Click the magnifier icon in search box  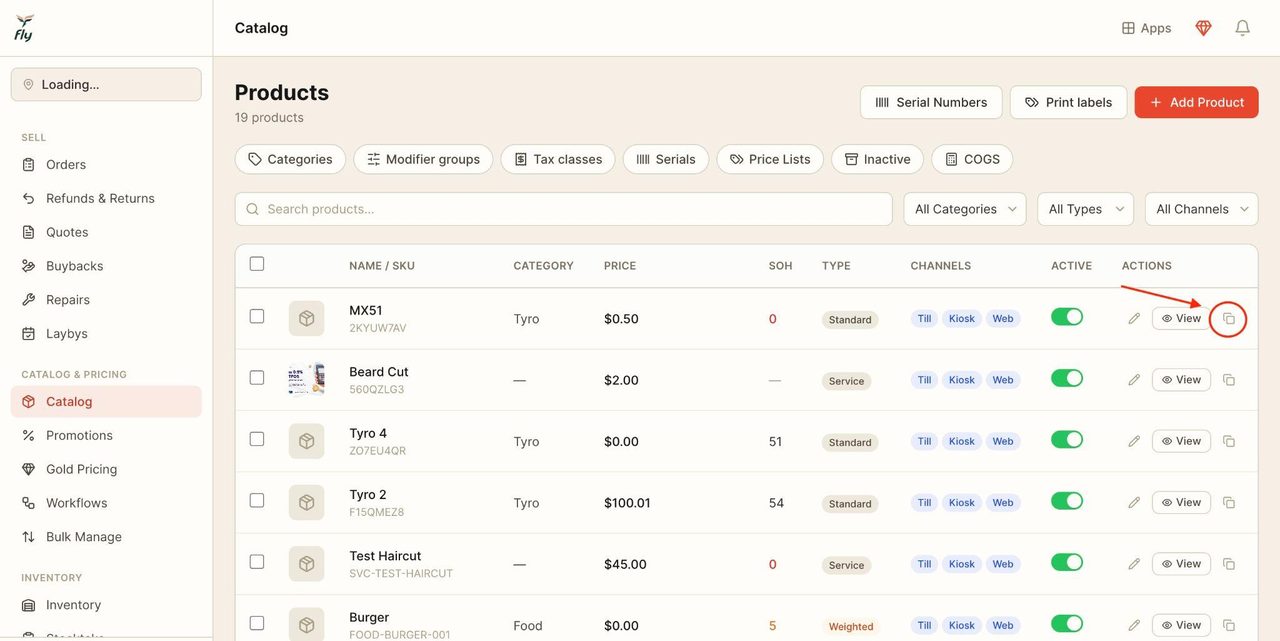pyautogui.click(x=253, y=209)
